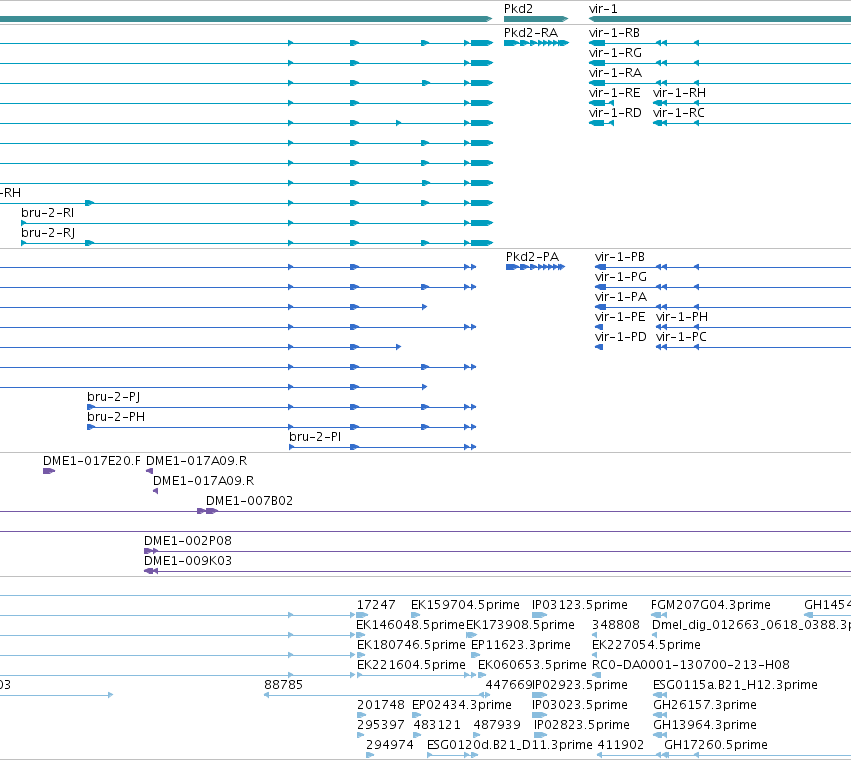851x760 pixels.
Task: Click the vir-1-PC protein label
Action: click(681, 338)
